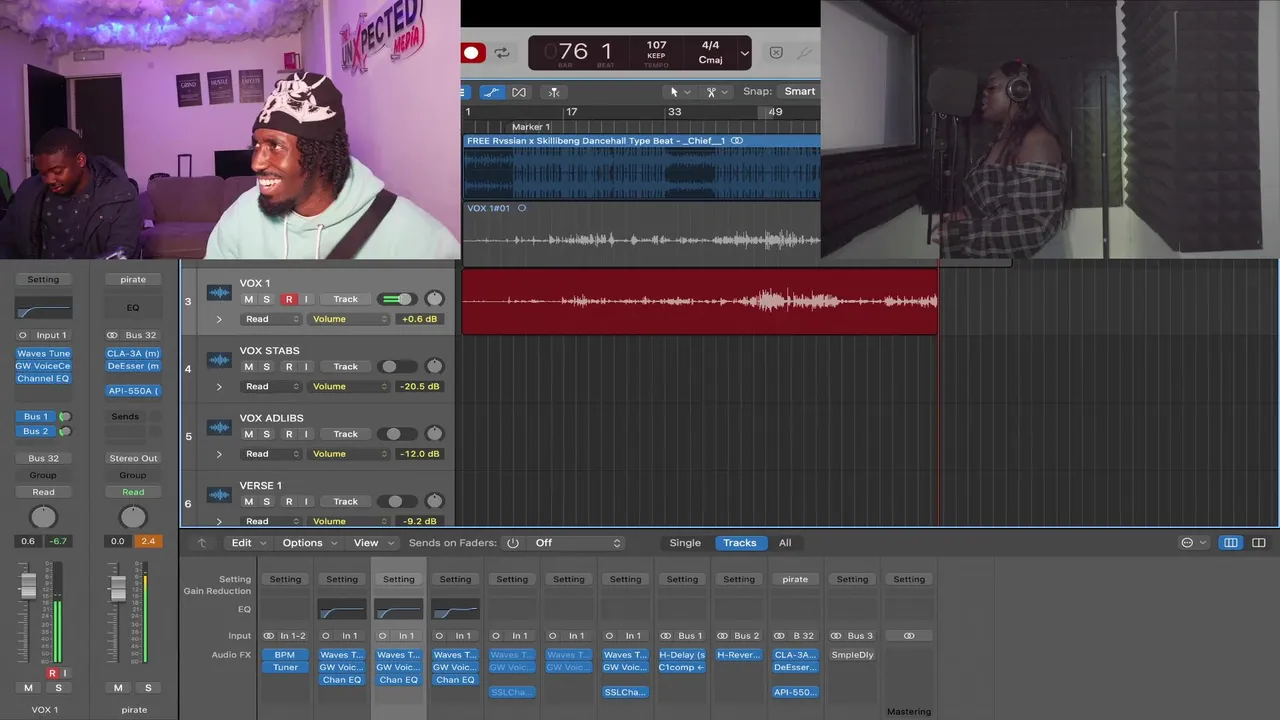Click the mixer up-arrow back icon

[x=201, y=543]
